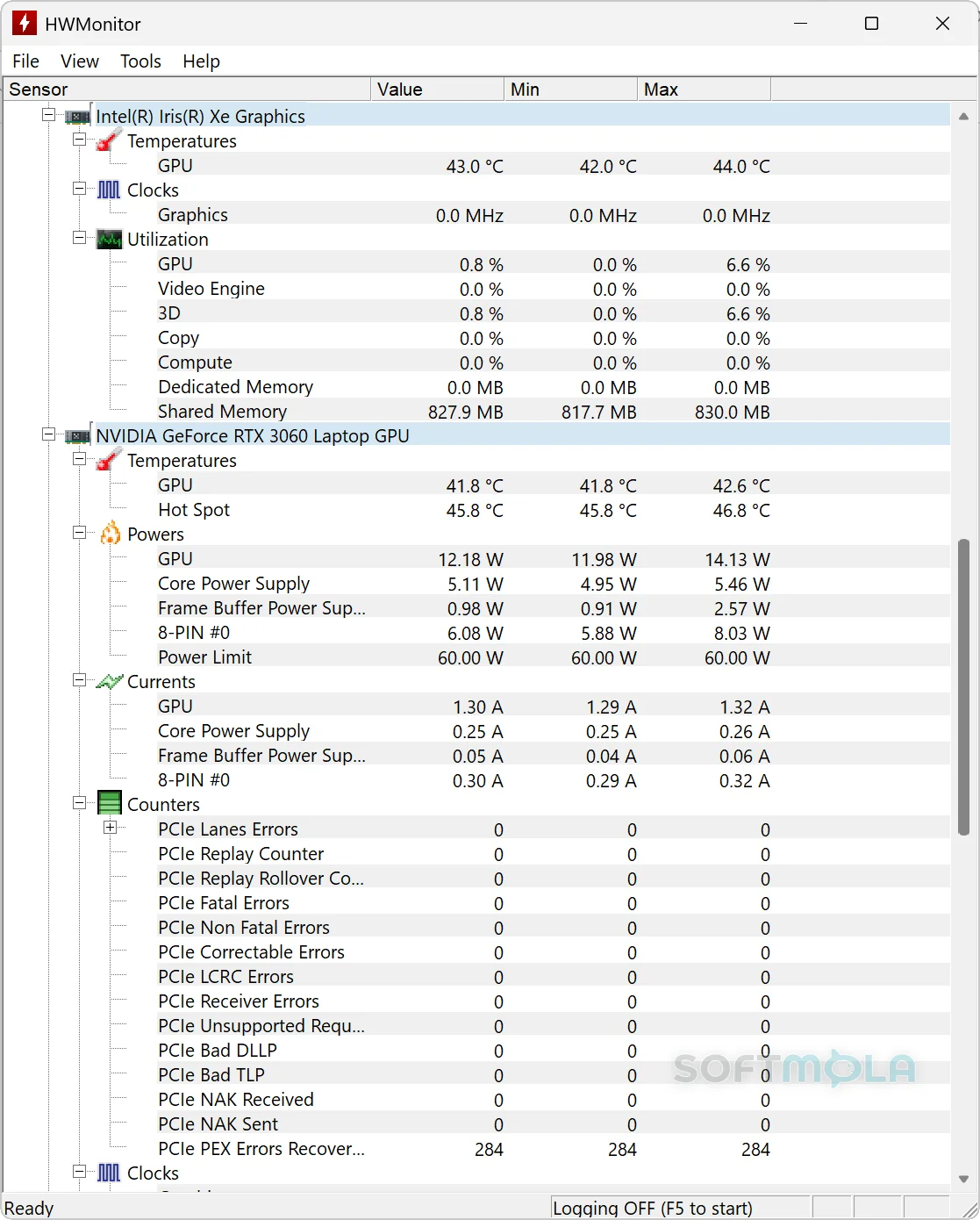Viewport: 980px width, 1220px height.
Task: Click the Value column header
Action: coord(437,90)
